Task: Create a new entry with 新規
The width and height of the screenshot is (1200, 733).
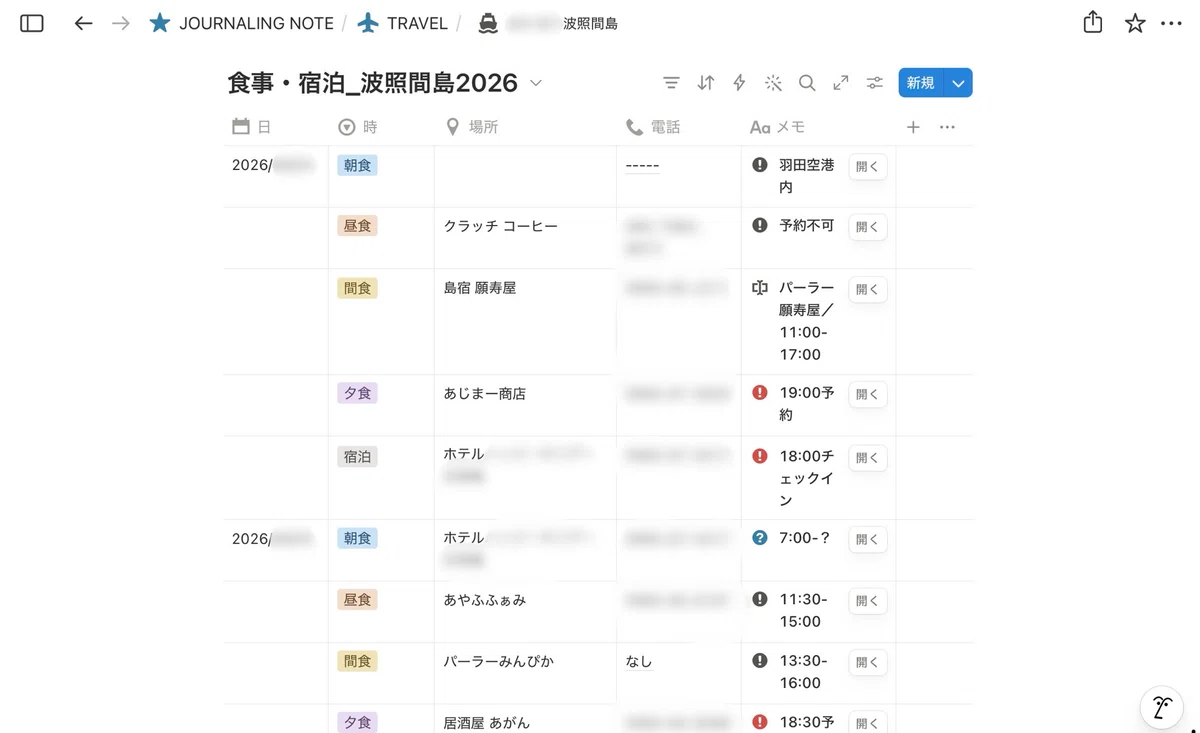Action: 921,83
